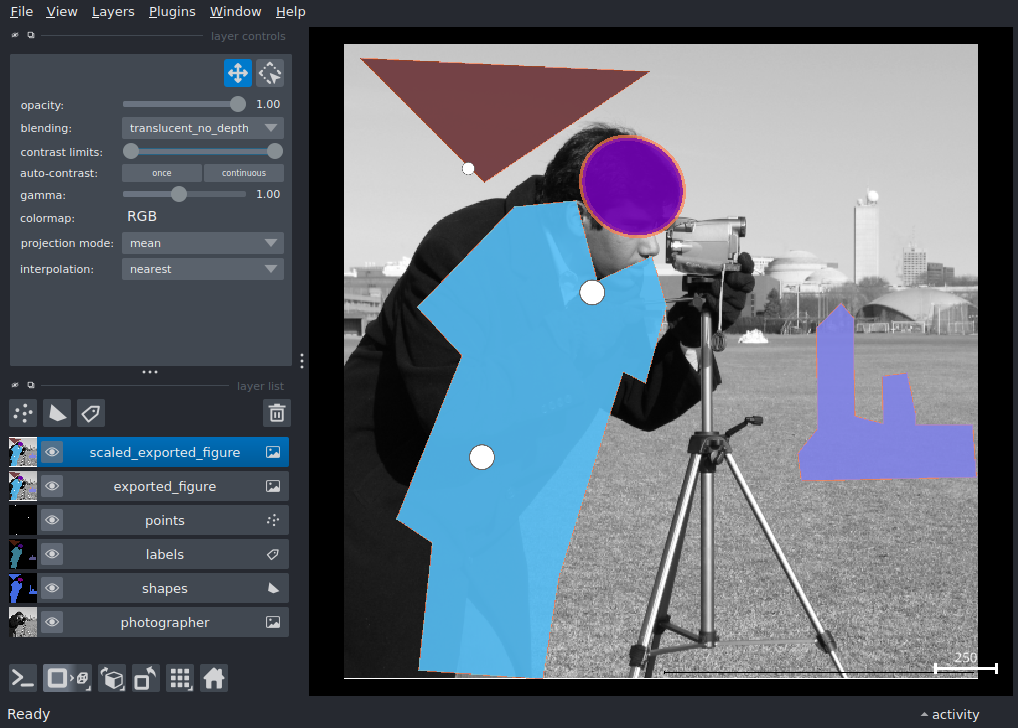
Task: Reset view with home icon
Action: 213,679
